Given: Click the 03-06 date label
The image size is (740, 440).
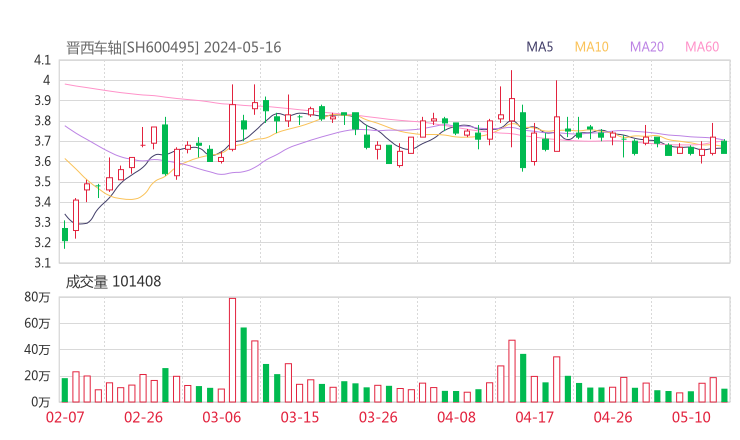Looking at the screenshot, I should click(x=221, y=417).
